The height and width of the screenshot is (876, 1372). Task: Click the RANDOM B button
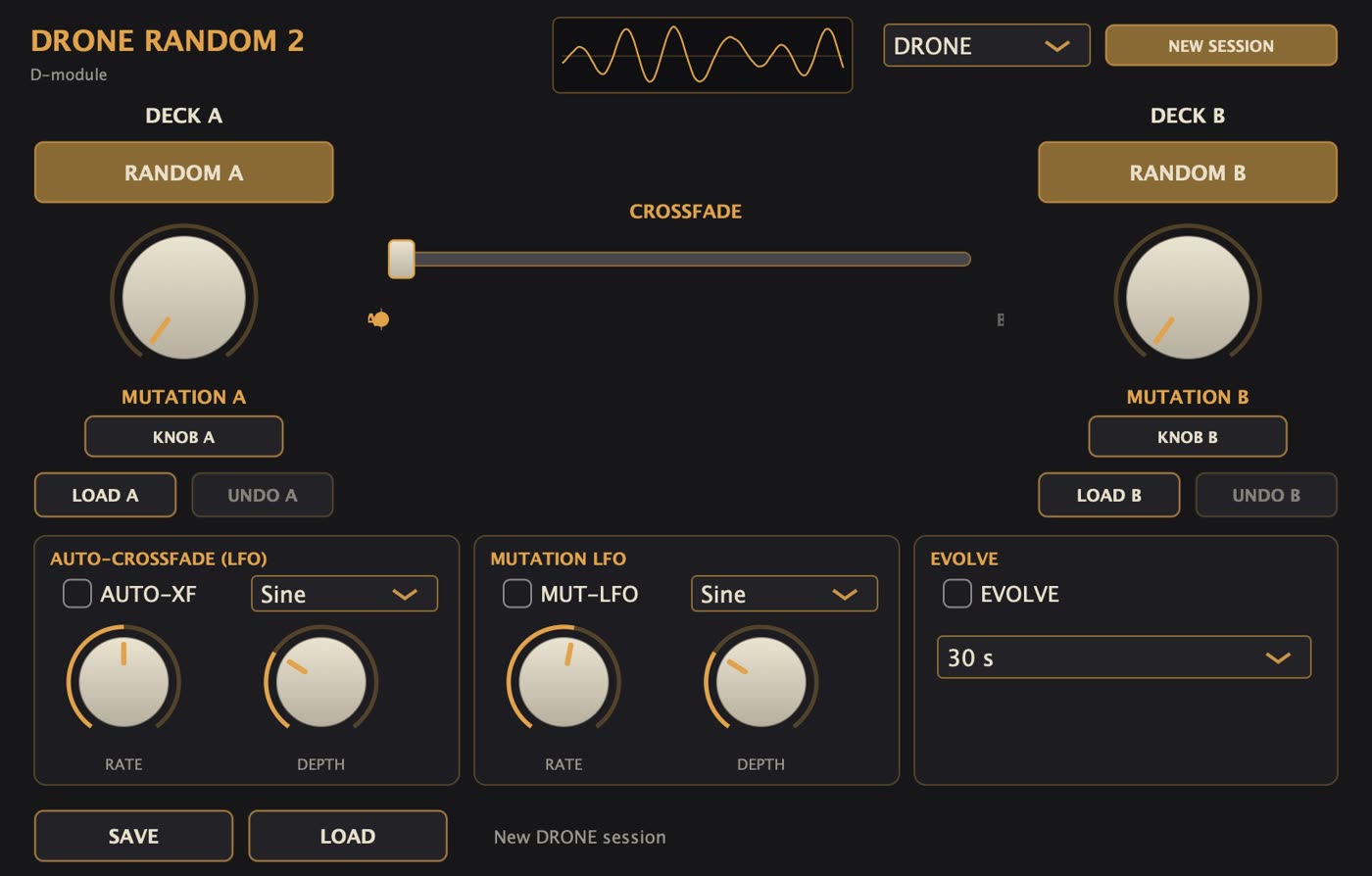(1187, 172)
